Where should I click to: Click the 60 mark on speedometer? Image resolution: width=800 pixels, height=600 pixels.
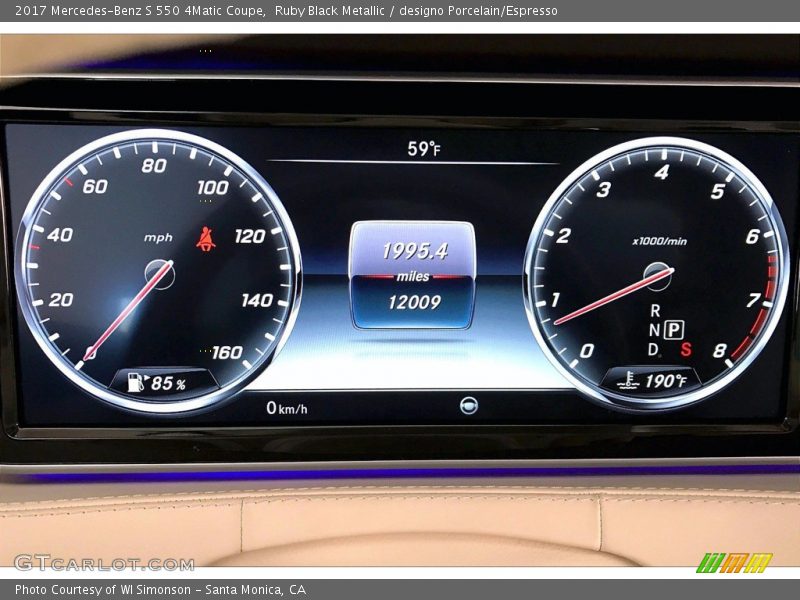[95, 187]
